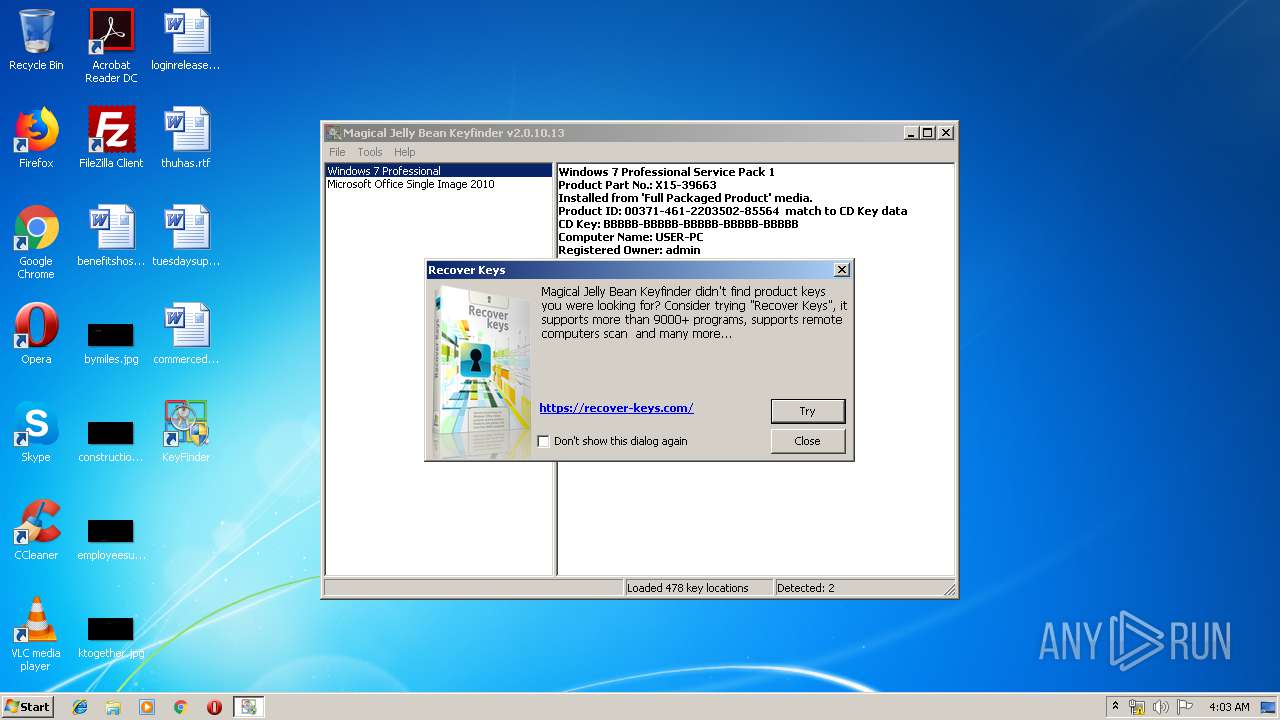The width and height of the screenshot is (1280, 720).
Task: Launch Firefox from the desktop
Action: [x=36, y=138]
